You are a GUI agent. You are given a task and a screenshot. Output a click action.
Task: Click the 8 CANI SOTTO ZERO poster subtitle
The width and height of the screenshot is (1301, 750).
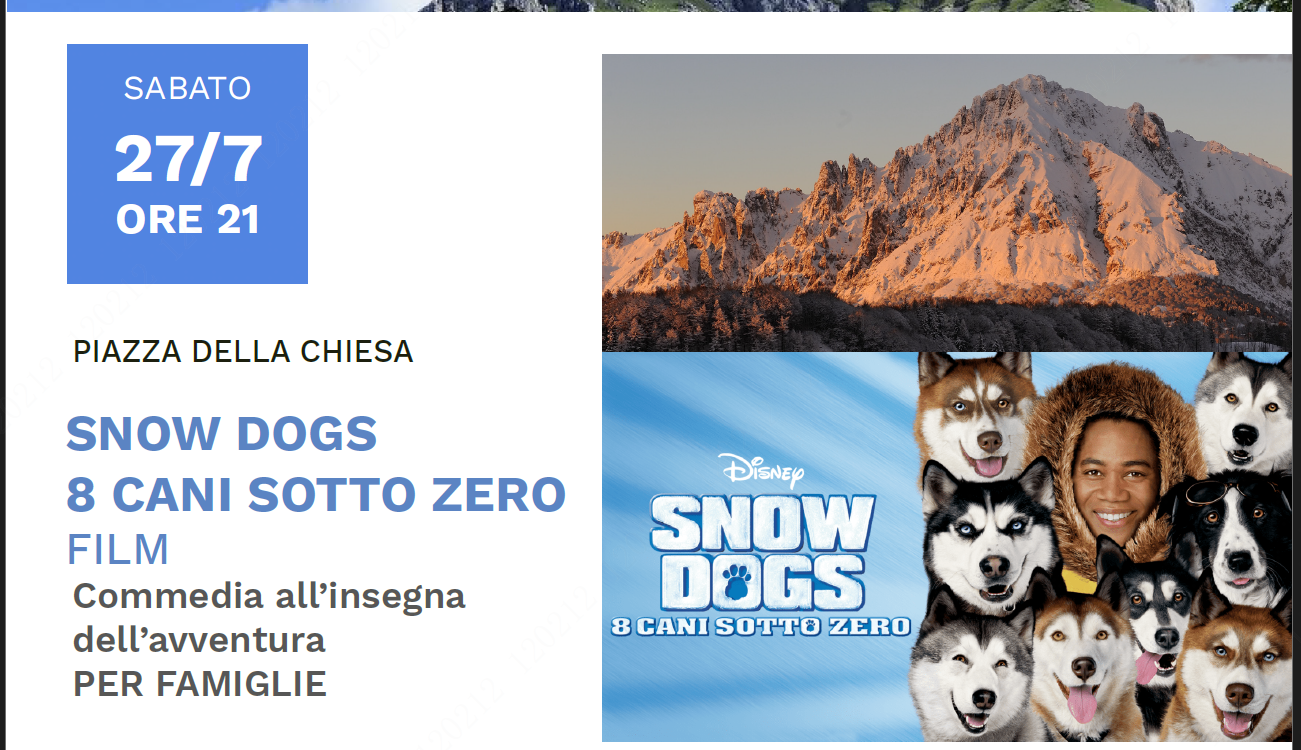tap(762, 627)
